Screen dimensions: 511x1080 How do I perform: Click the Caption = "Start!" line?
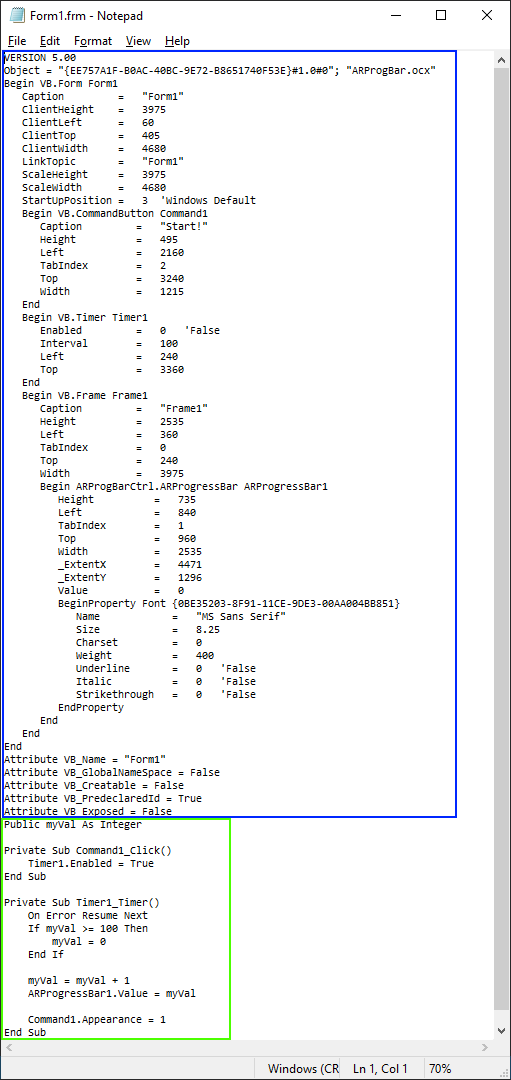[124, 227]
